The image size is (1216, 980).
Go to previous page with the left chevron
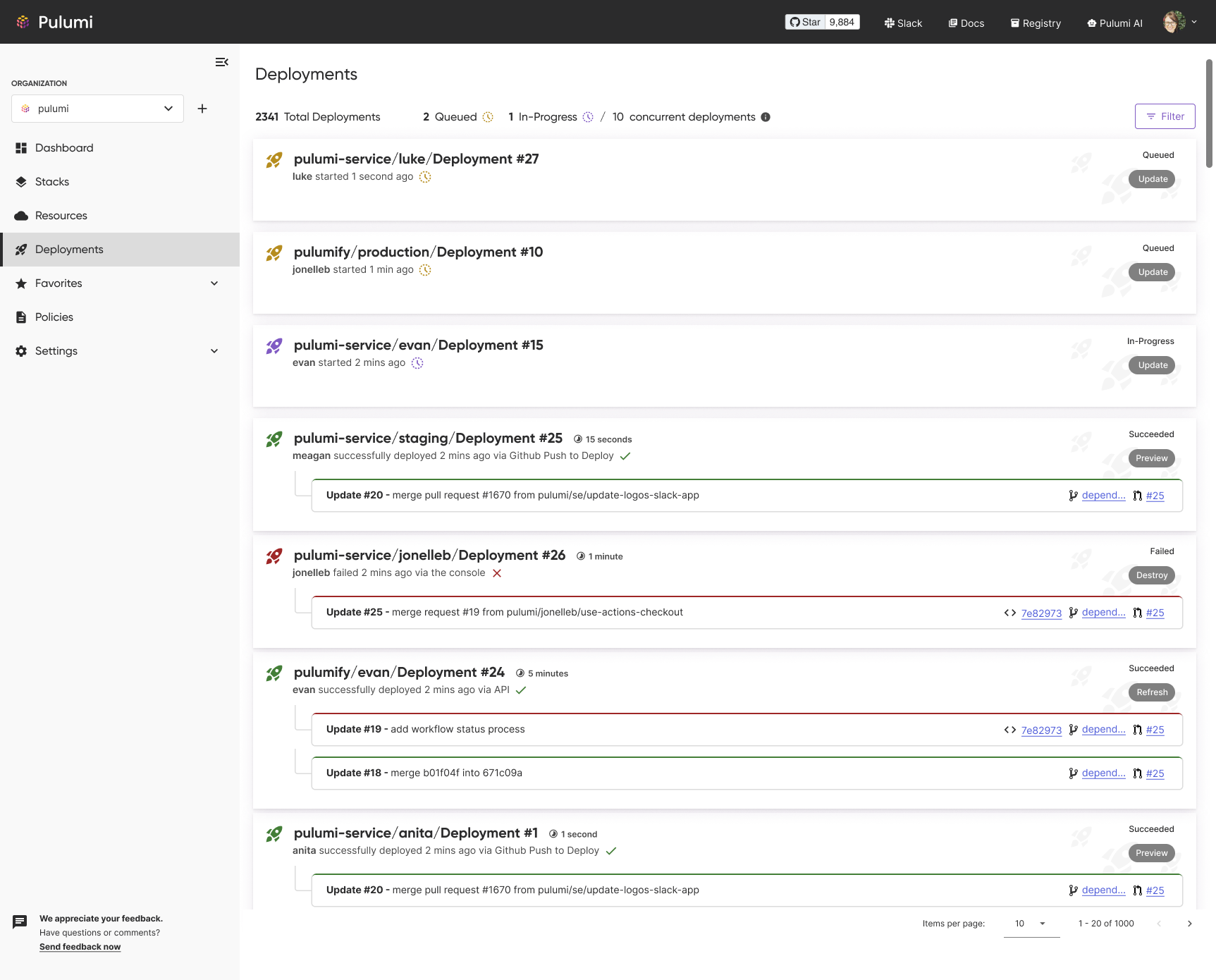pos(1159,924)
